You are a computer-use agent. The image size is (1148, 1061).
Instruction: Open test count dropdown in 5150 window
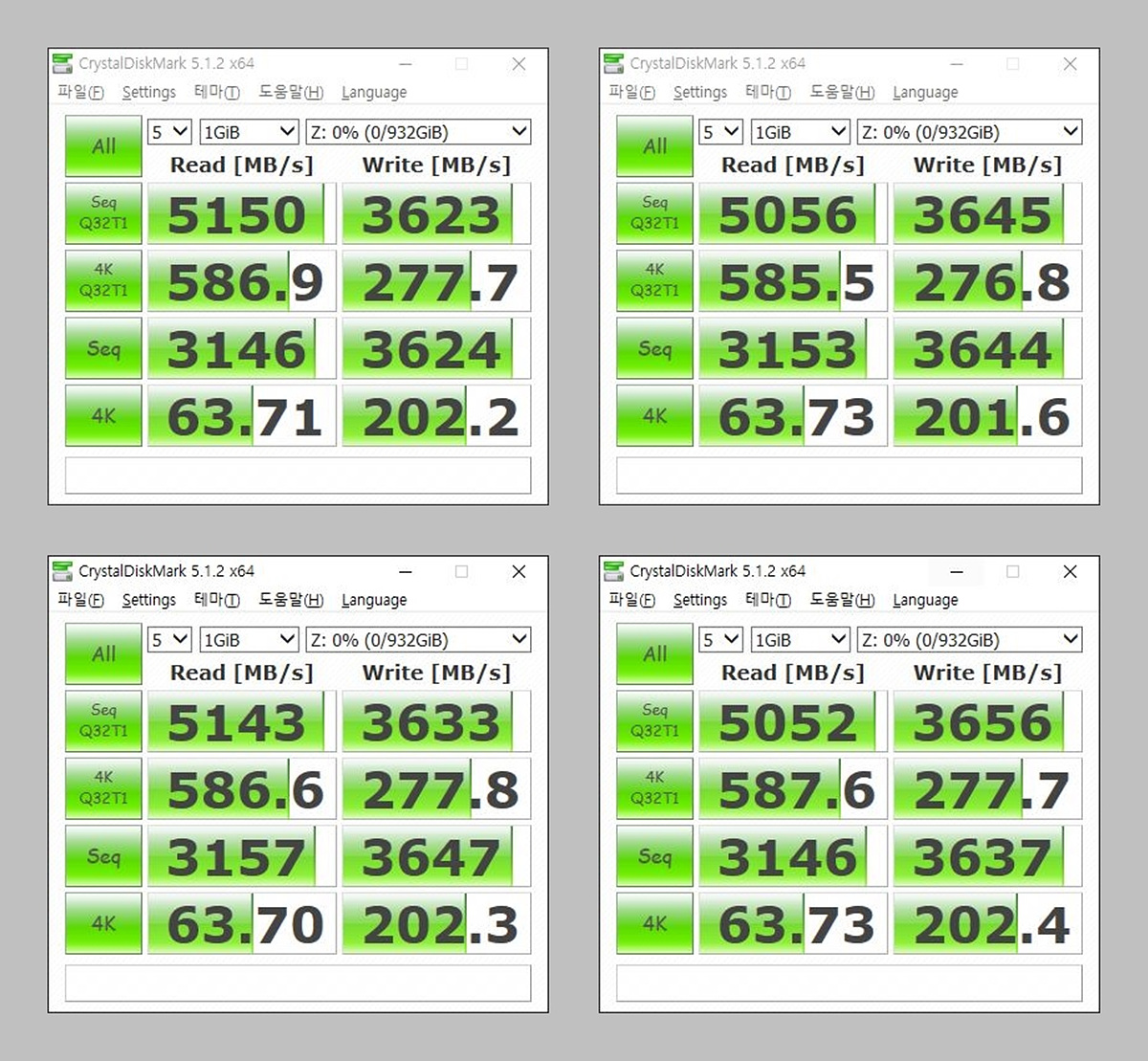click(x=169, y=132)
